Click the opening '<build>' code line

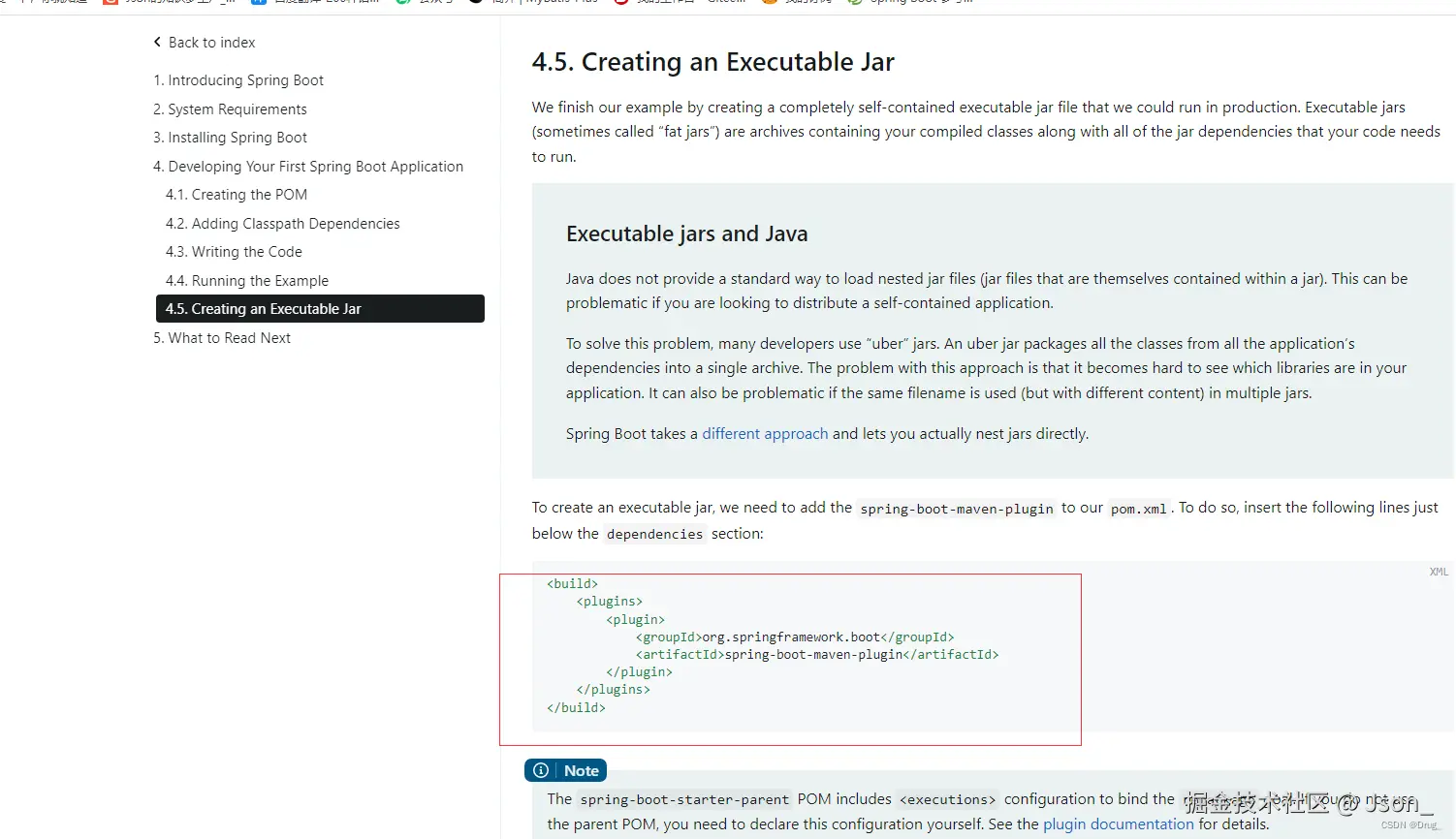point(573,584)
